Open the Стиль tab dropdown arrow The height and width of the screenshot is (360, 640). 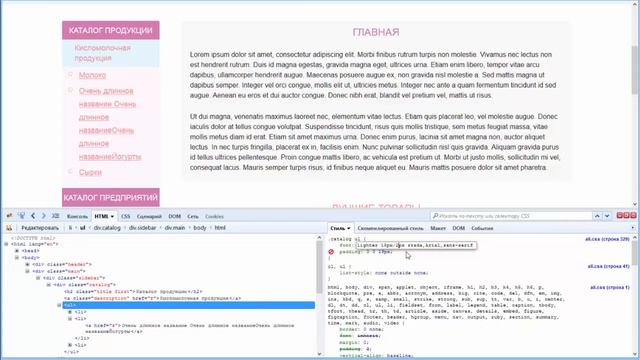pyautogui.click(x=349, y=228)
